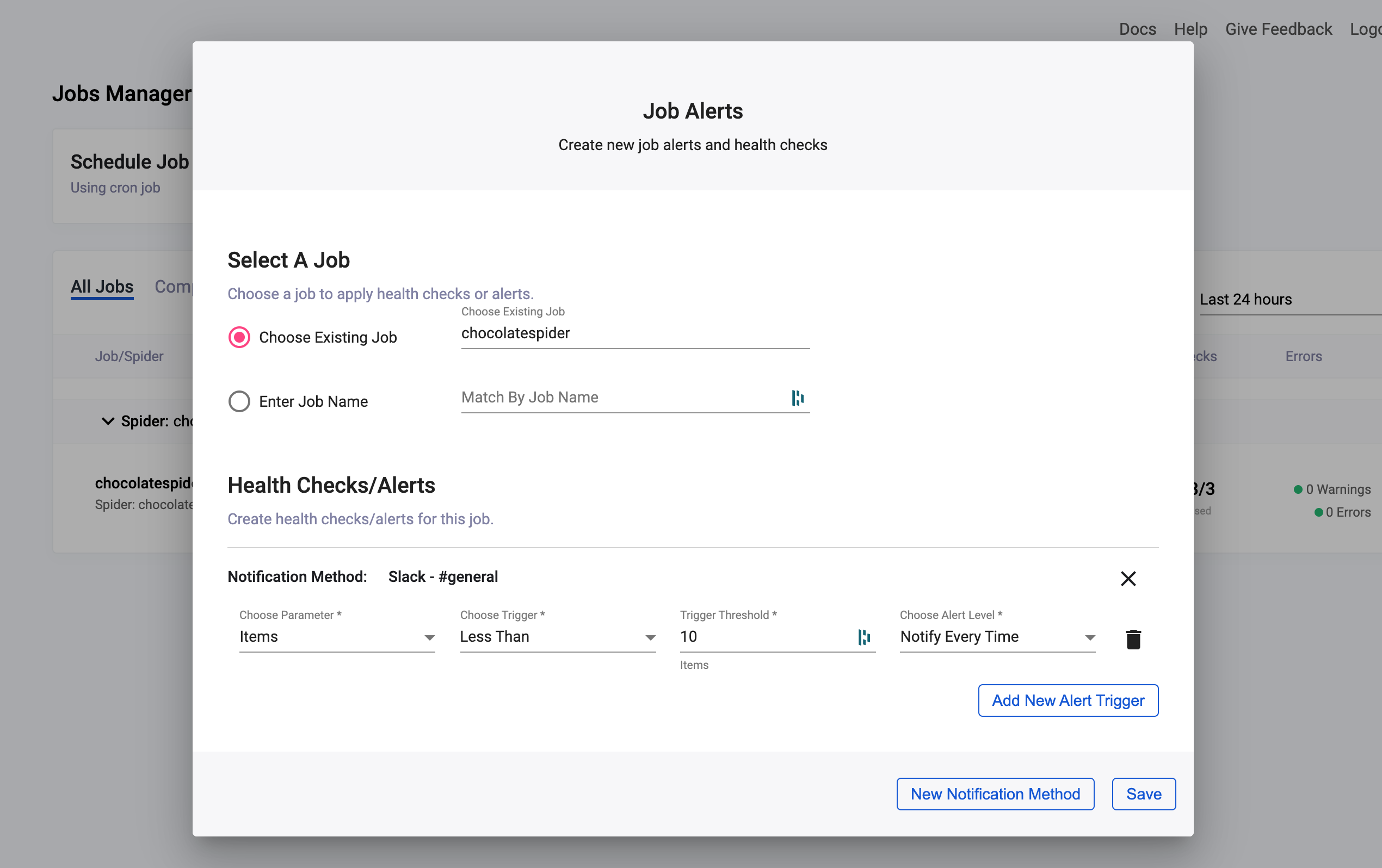Open the Choose Trigger dropdown showing Less Than

pos(557,637)
